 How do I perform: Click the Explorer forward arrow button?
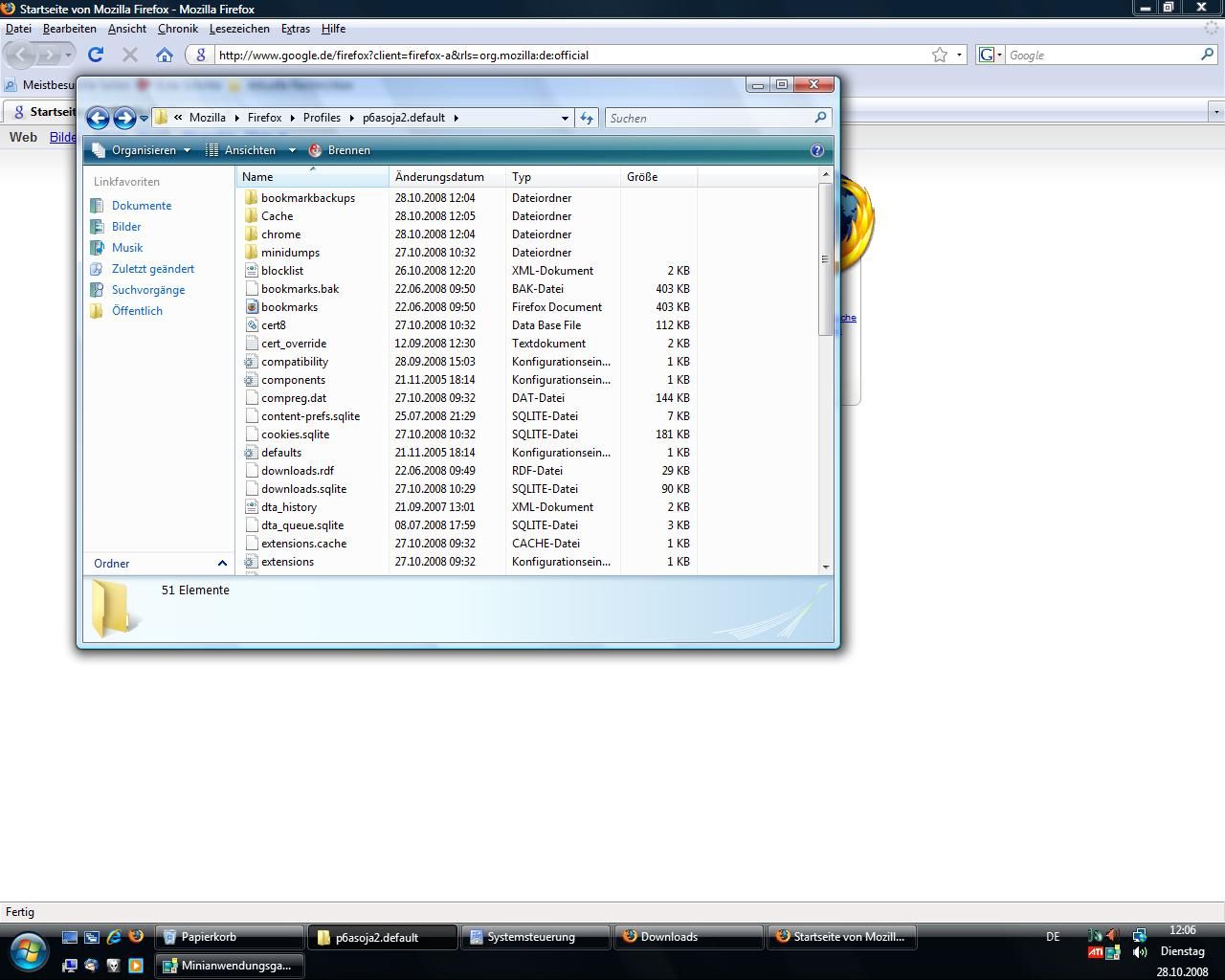(x=124, y=118)
